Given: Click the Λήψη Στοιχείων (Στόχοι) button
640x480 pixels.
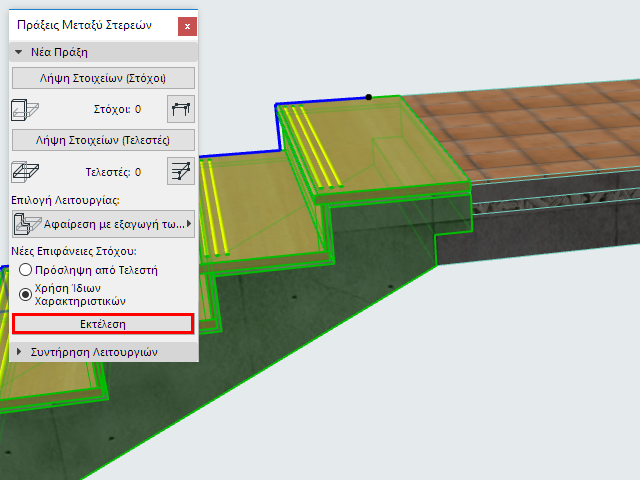Looking at the screenshot, I should click(103, 78).
